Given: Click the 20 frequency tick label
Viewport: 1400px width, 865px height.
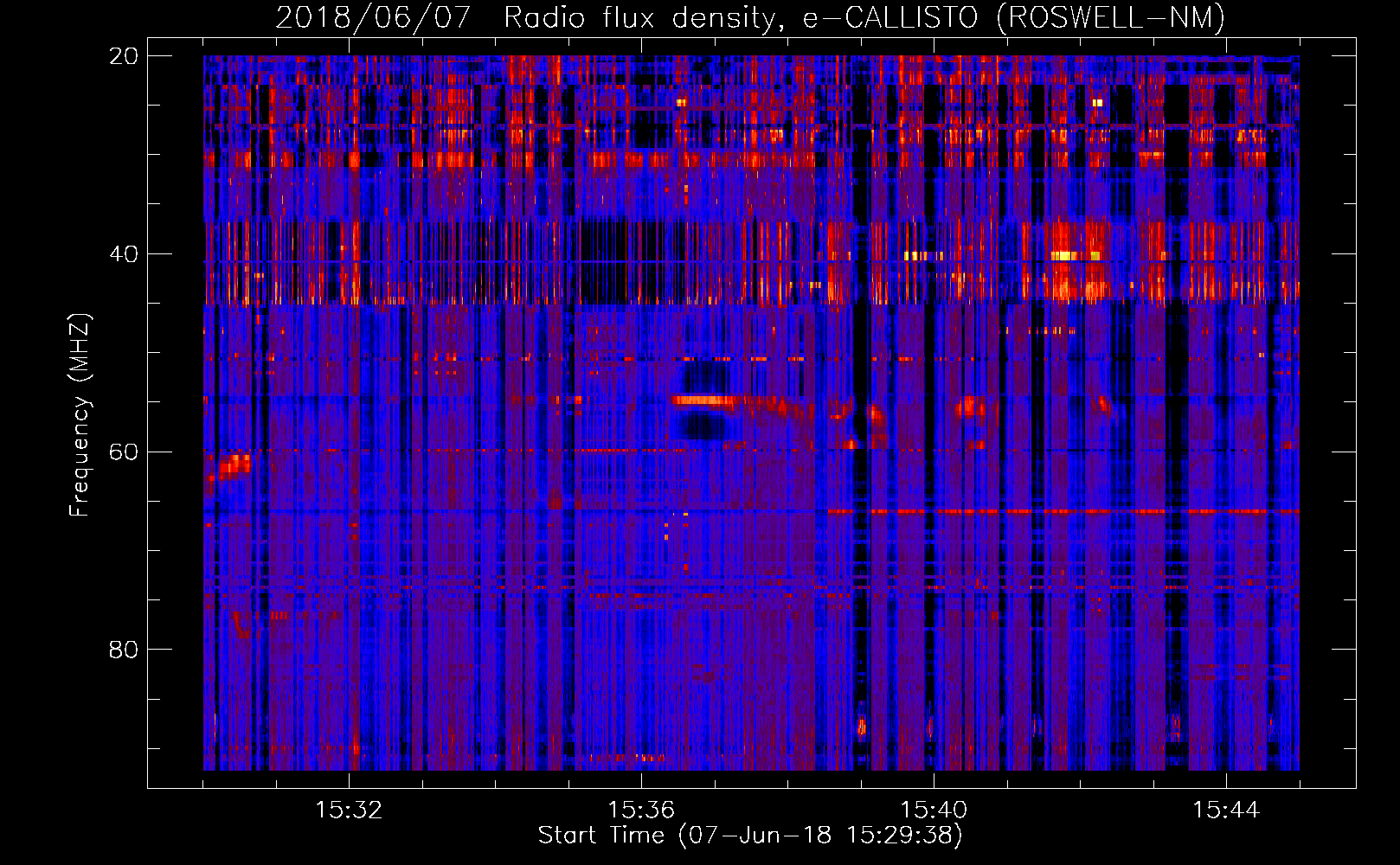Looking at the screenshot, I should [124, 56].
